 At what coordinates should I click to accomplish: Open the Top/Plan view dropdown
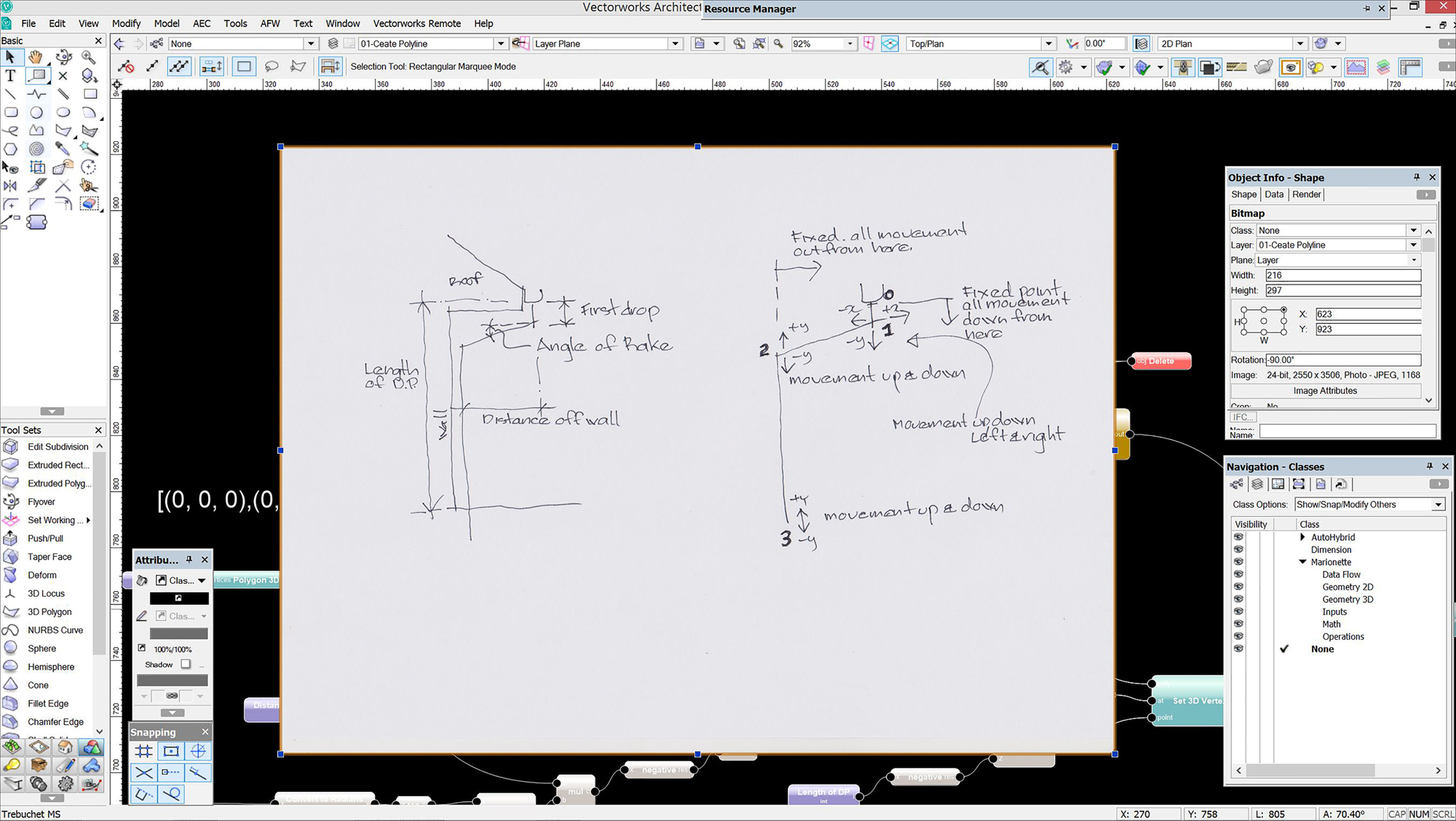(x=981, y=44)
